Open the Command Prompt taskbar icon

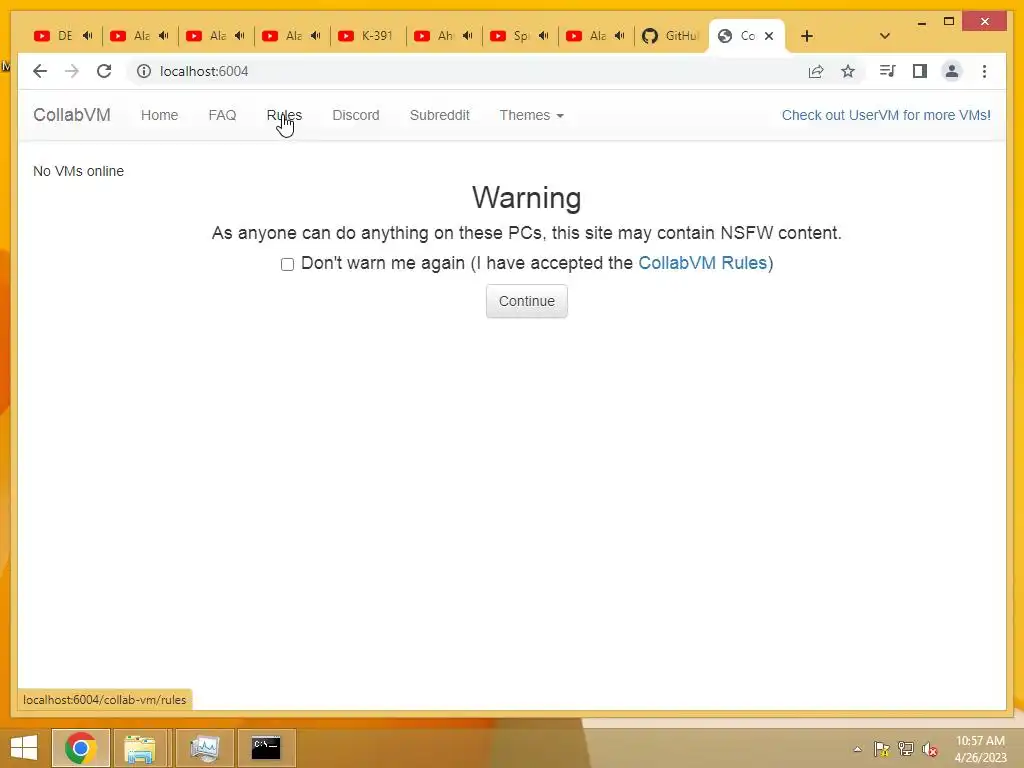click(x=266, y=748)
